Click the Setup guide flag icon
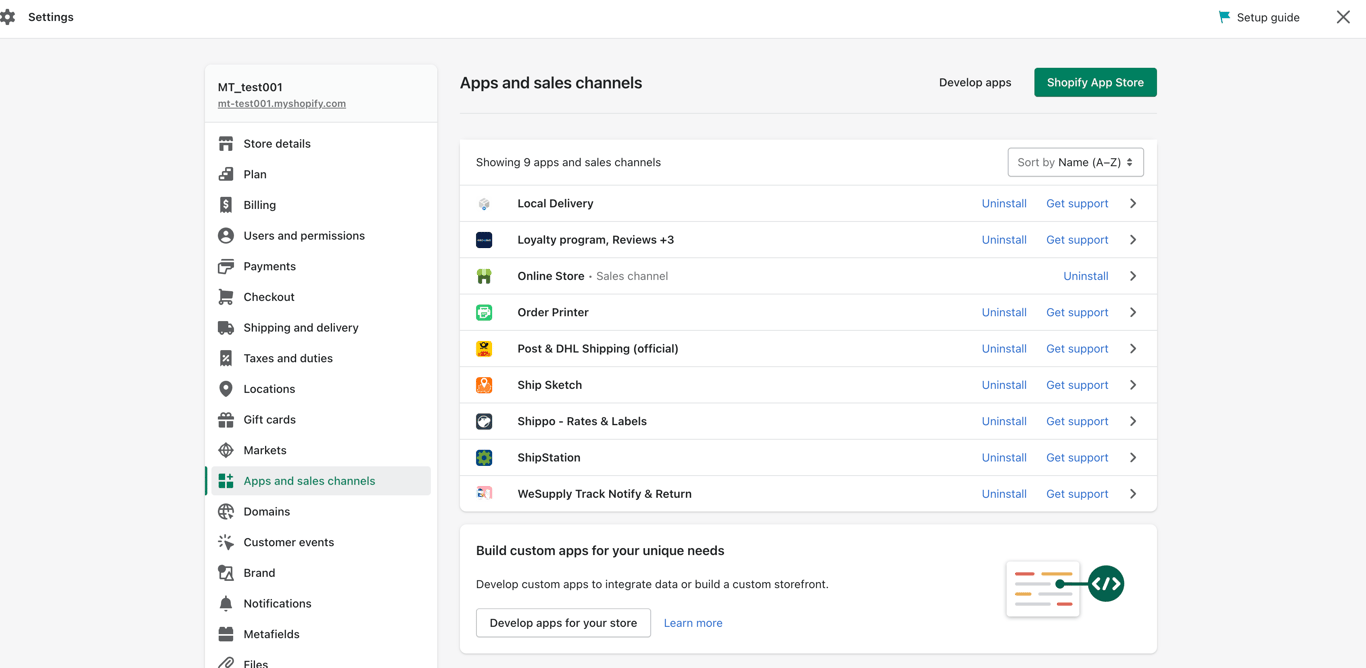The image size is (1366, 668). click(x=1224, y=17)
